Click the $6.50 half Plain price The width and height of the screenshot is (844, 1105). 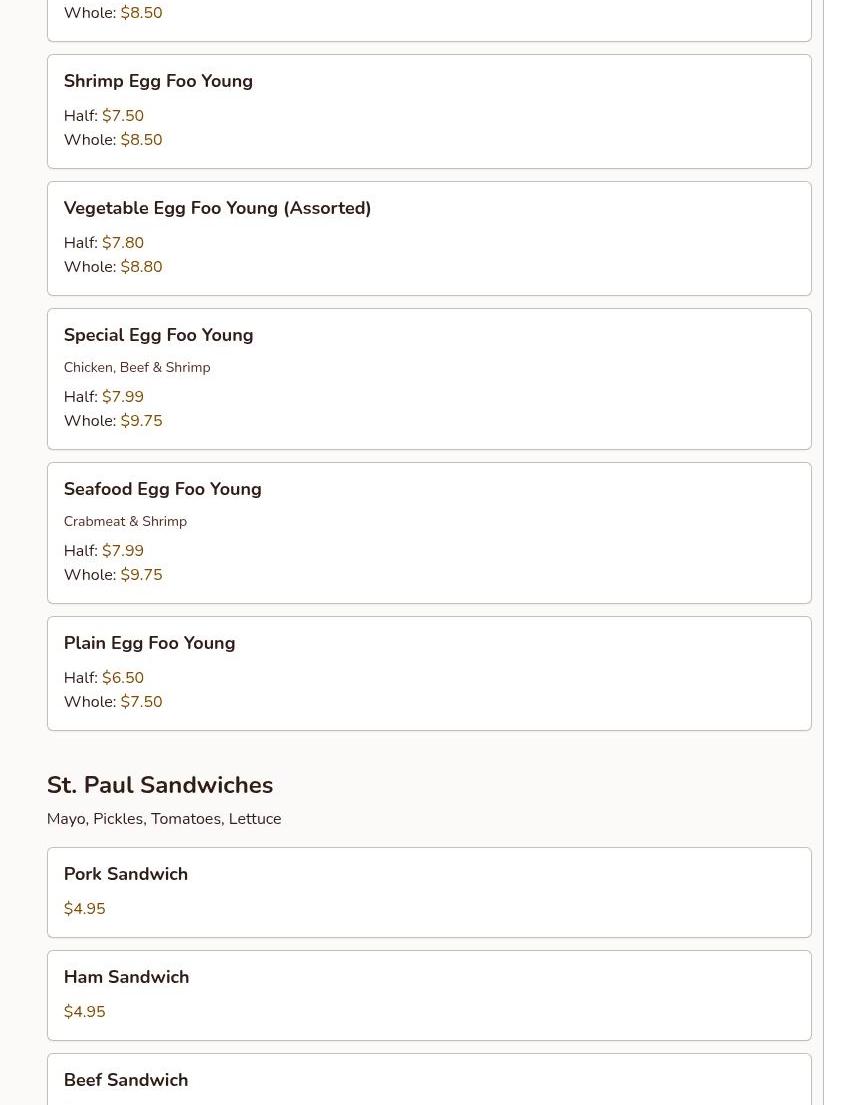click(122, 678)
